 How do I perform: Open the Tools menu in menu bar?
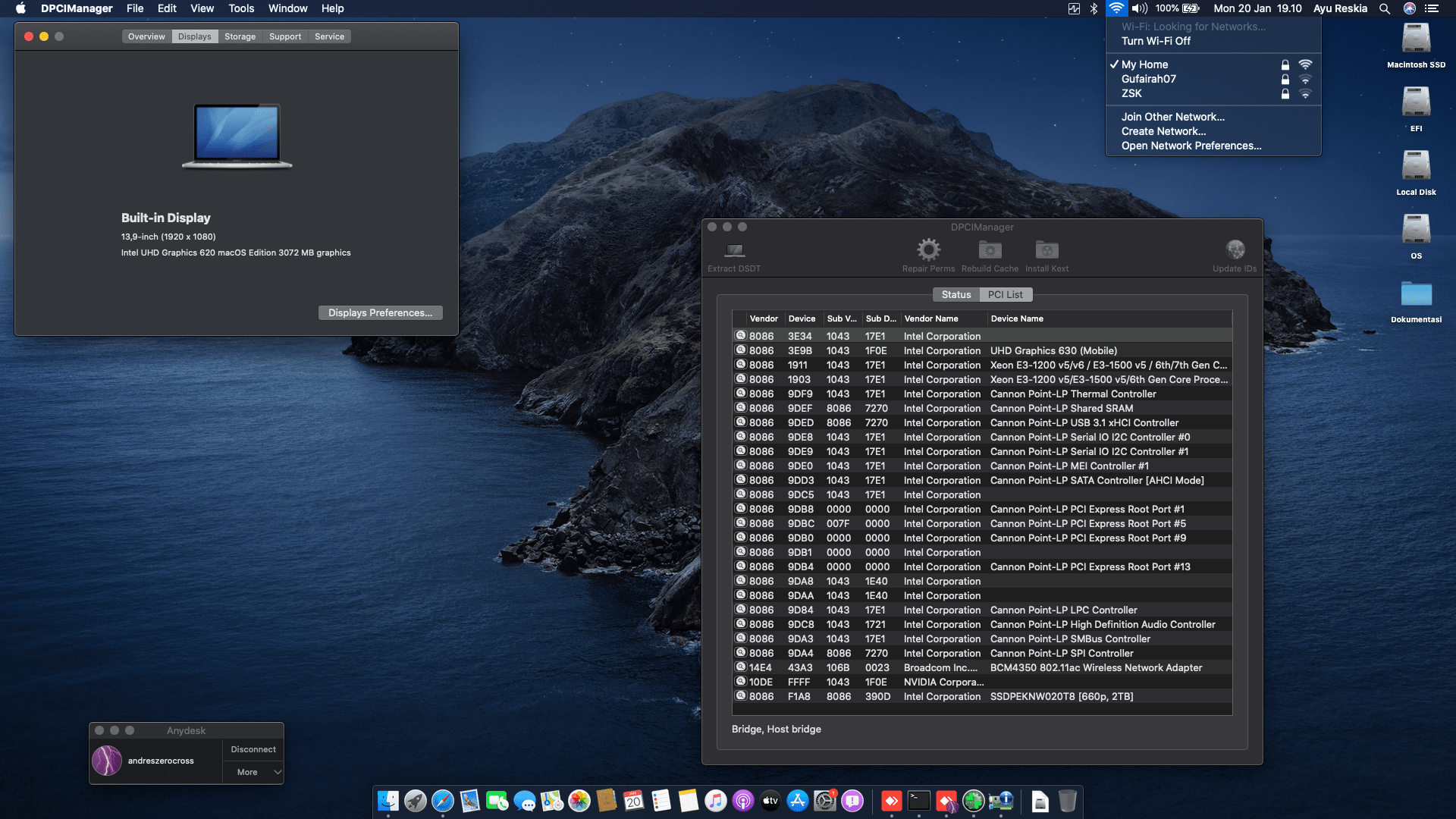click(x=241, y=8)
